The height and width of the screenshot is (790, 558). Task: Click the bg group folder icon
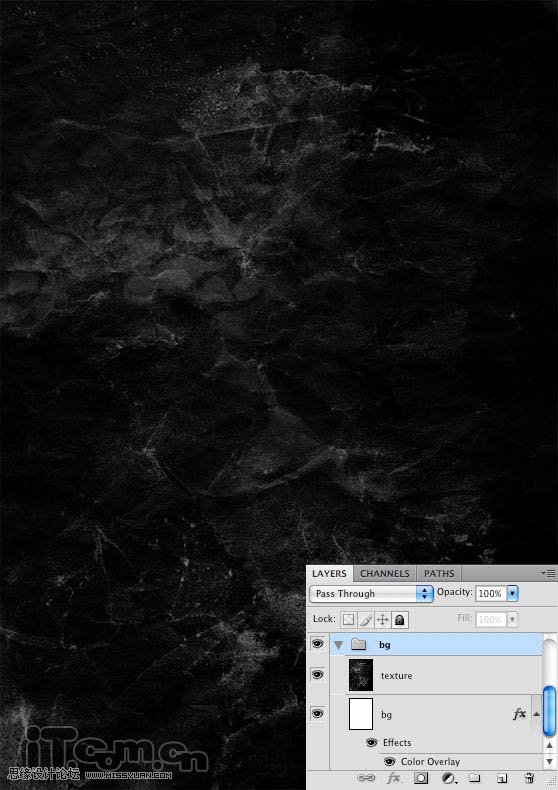[x=359, y=644]
